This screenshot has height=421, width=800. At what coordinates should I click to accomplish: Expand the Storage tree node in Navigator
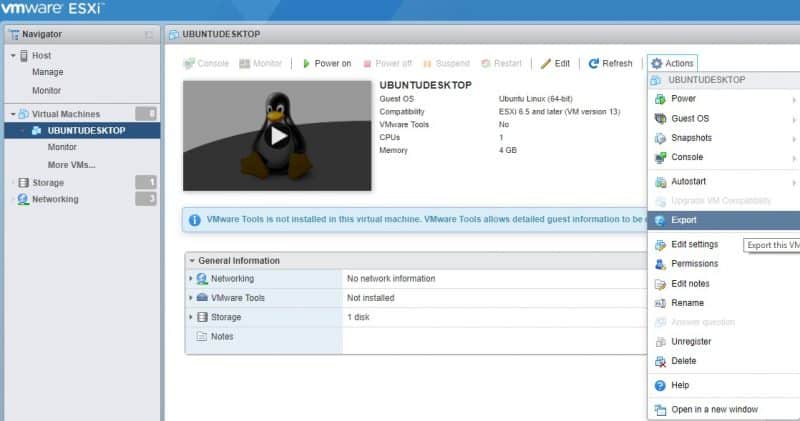[x=12, y=183]
